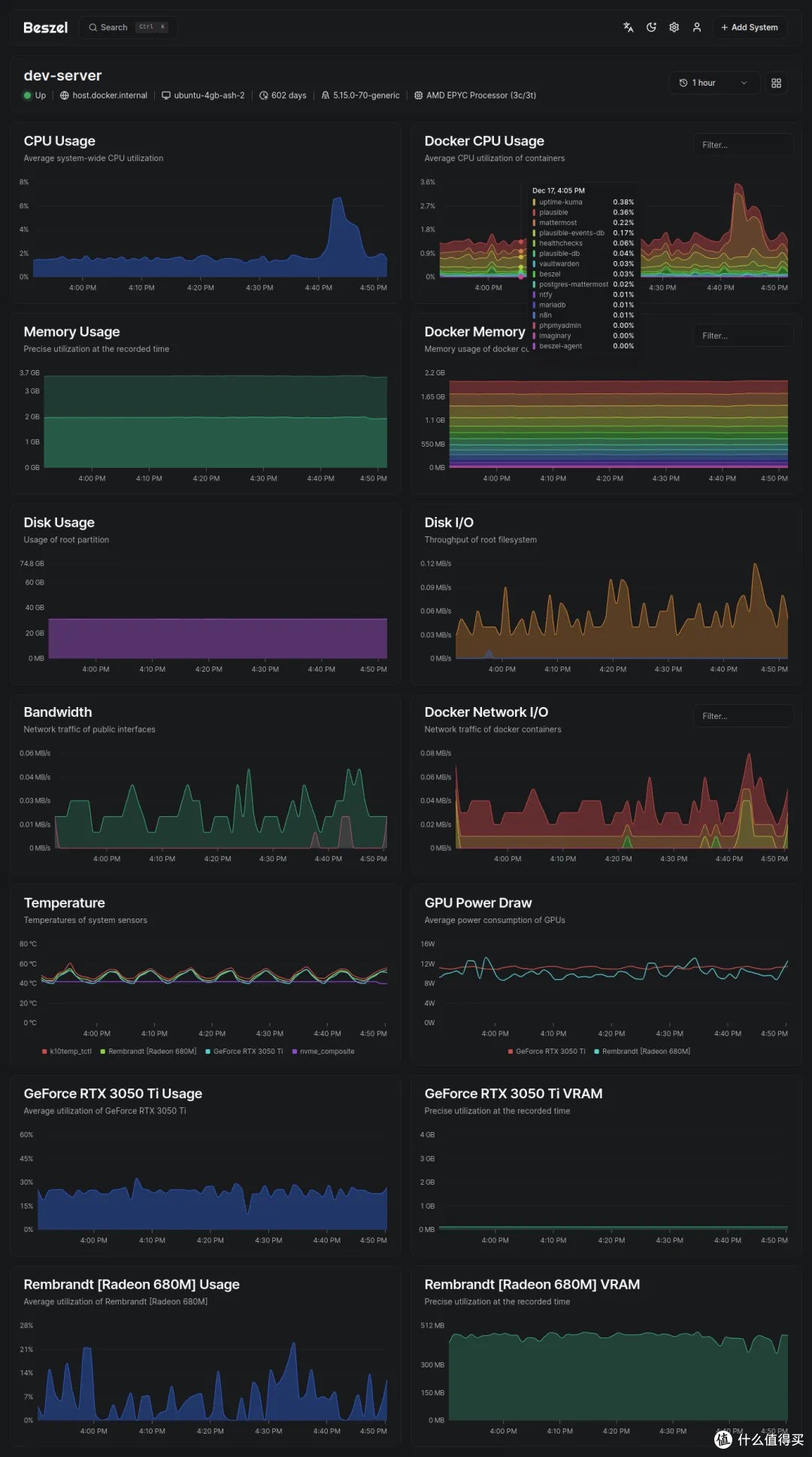Viewport: 812px width, 1457px height.
Task: Click the Docker Memory filter field
Action: pos(743,335)
